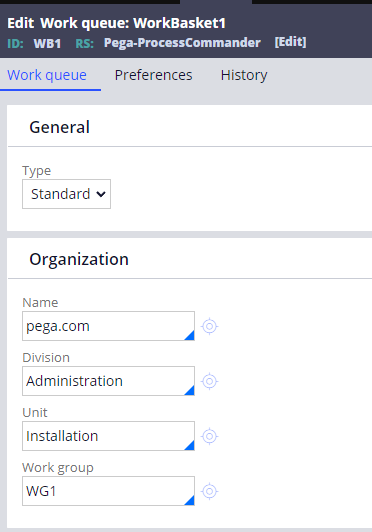The image size is (372, 532).
Task: Focus the Name field containing pega.com
Action: pos(108,326)
